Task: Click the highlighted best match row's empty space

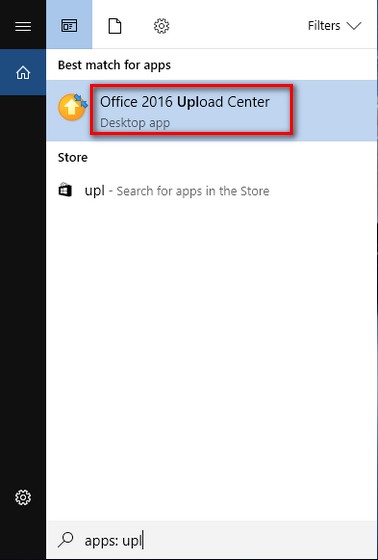Action: click(334, 110)
